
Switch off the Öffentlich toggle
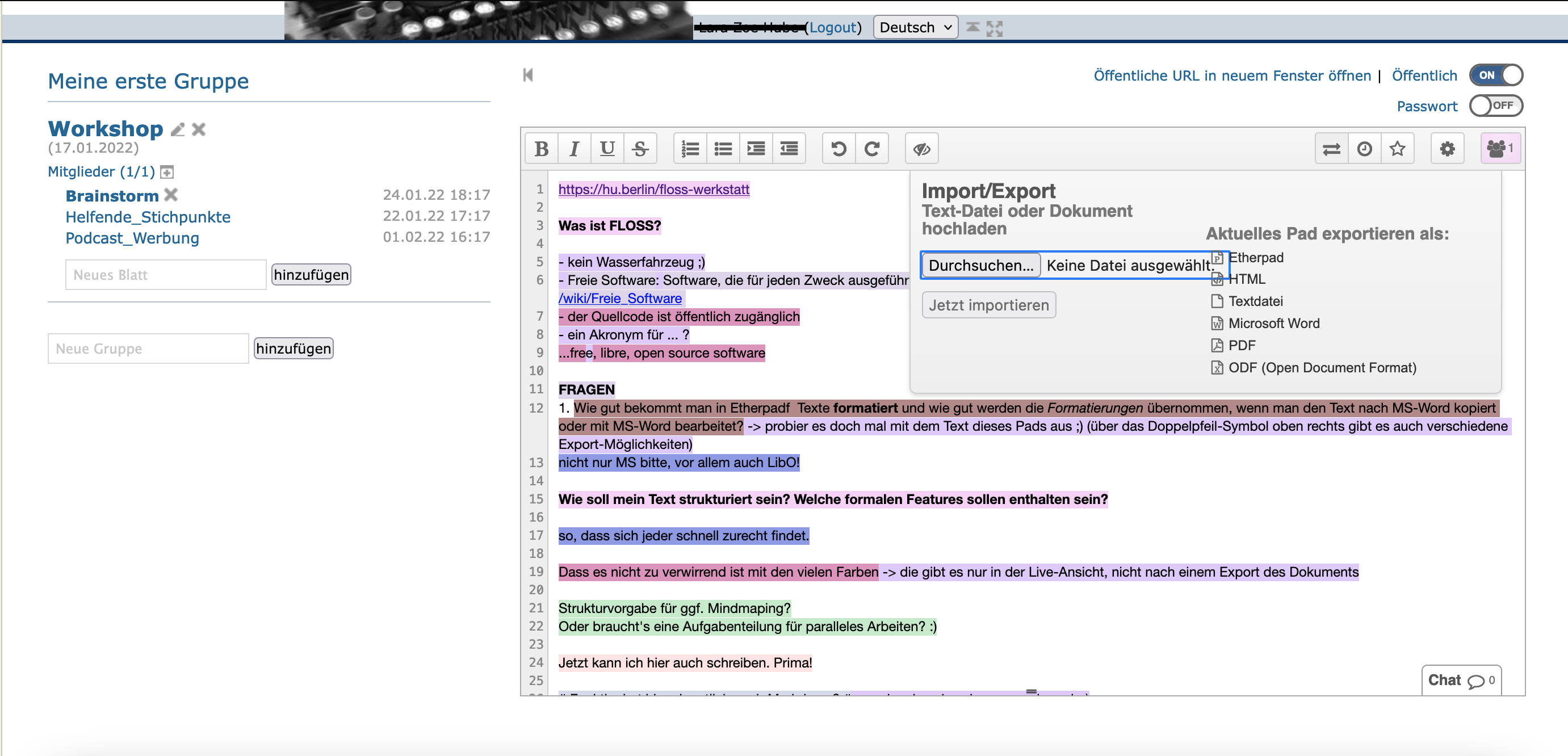[1495, 75]
